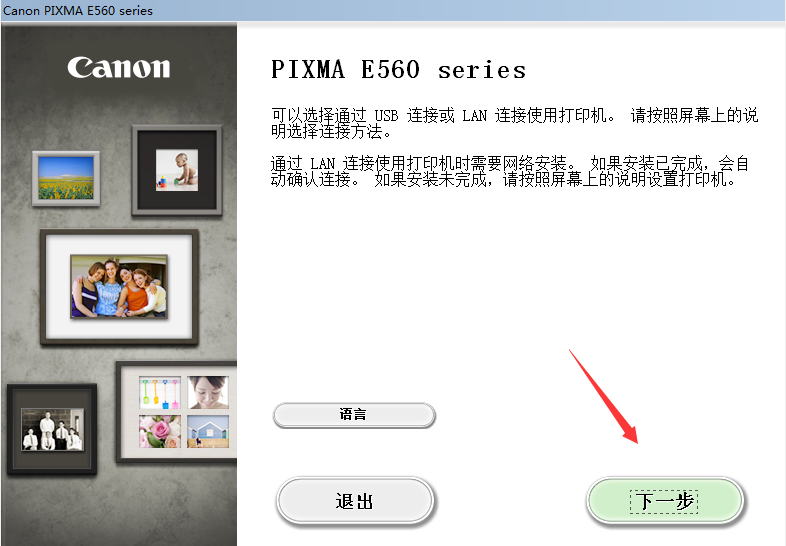Select the sunflower field framed photo
The image size is (786, 546).
tap(66, 178)
